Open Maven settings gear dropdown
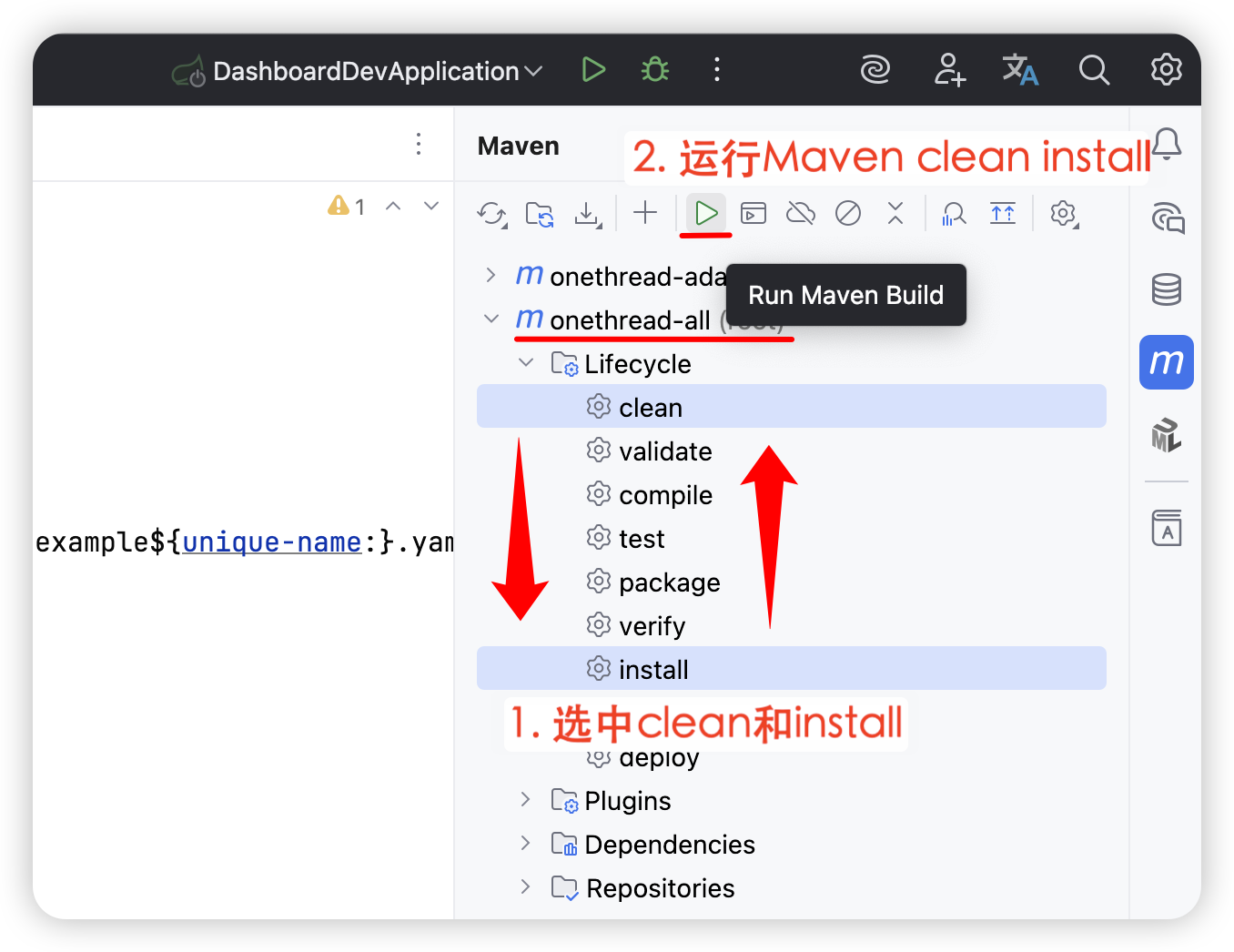1234x952 pixels. click(1064, 214)
